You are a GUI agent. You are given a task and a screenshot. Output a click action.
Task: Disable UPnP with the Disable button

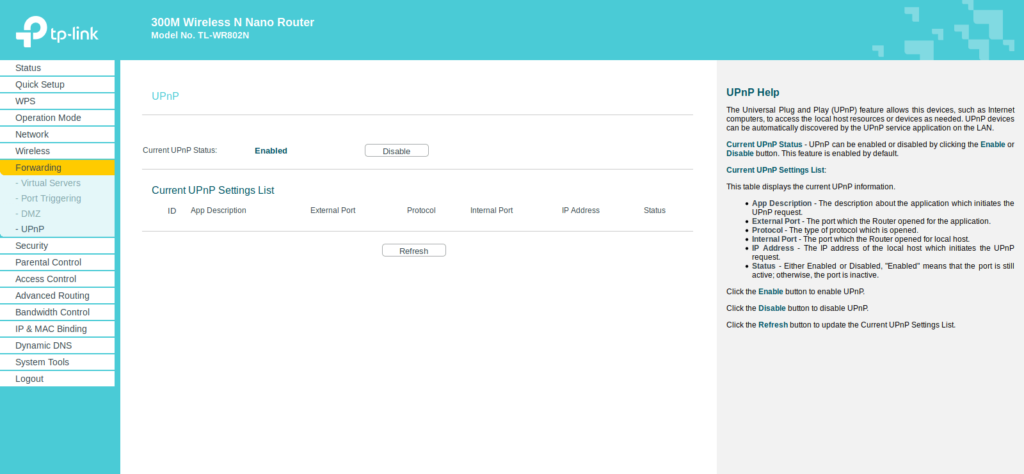(x=396, y=151)
